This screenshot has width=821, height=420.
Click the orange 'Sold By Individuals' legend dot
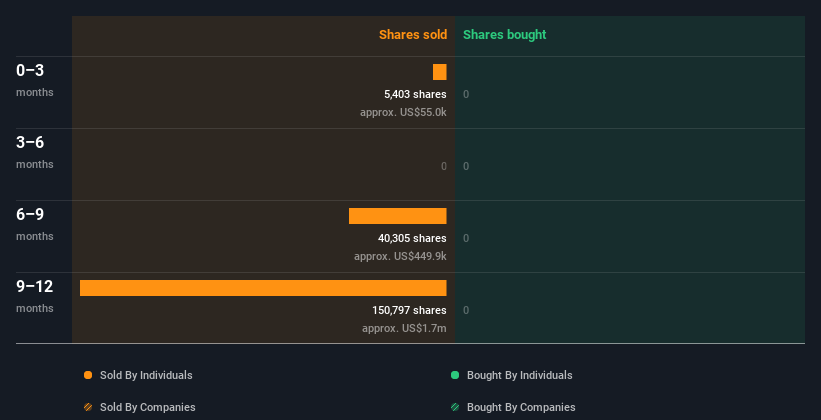click(88, 375)
